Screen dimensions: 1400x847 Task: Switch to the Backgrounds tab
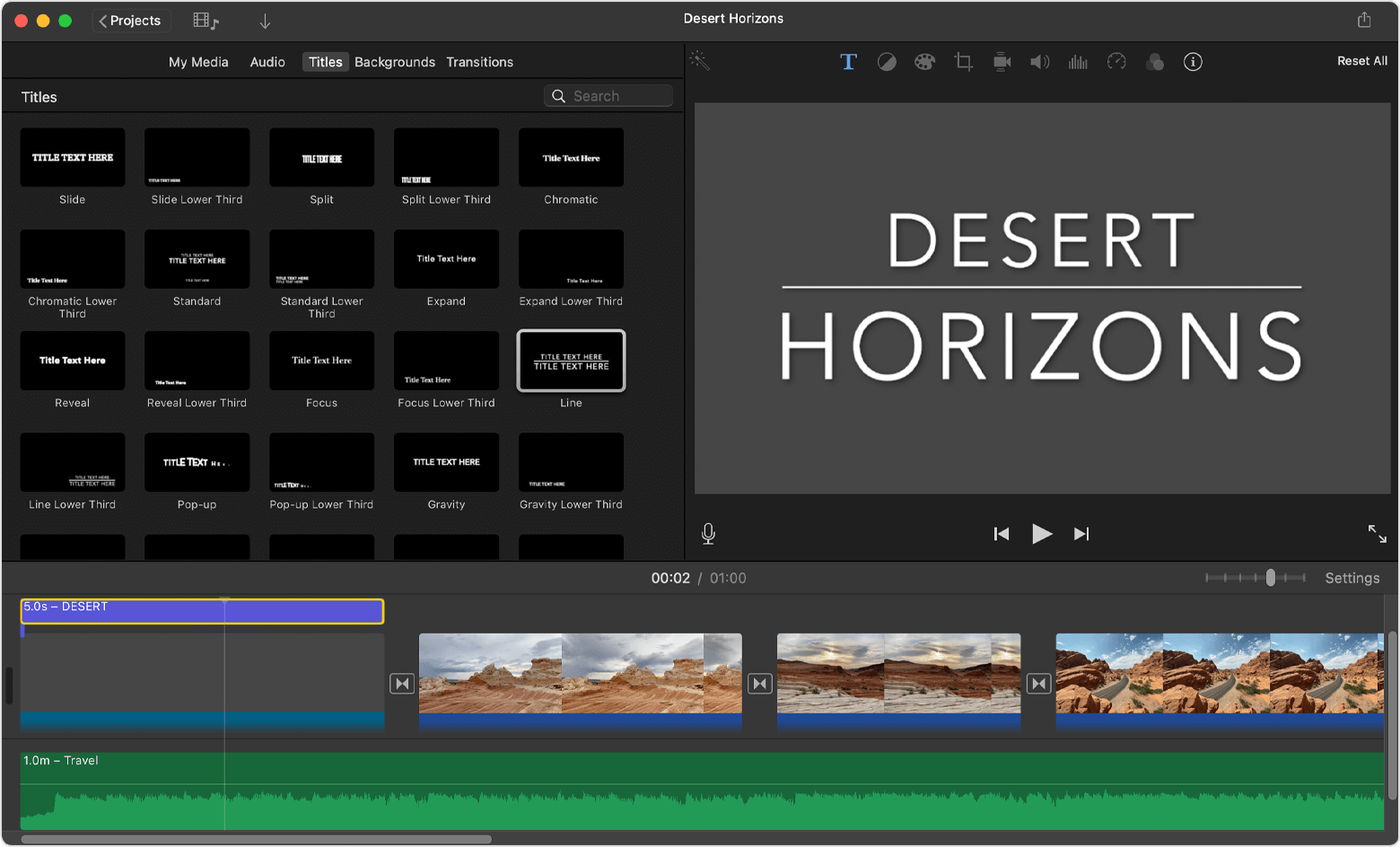point(395,62)
